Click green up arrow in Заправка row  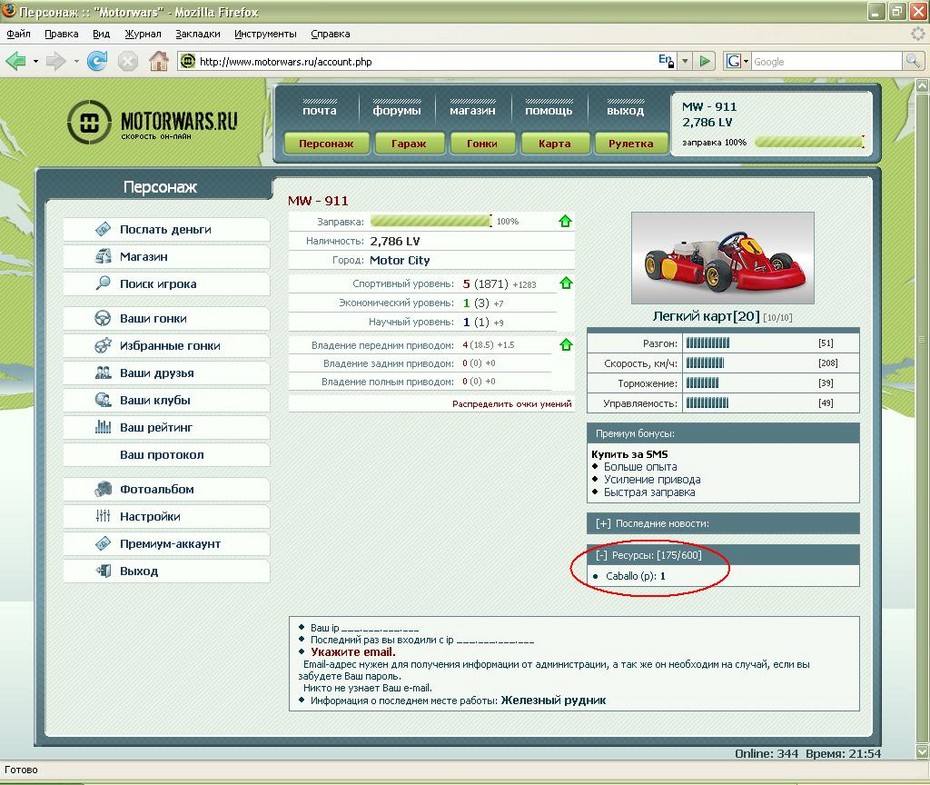(565, 221)
